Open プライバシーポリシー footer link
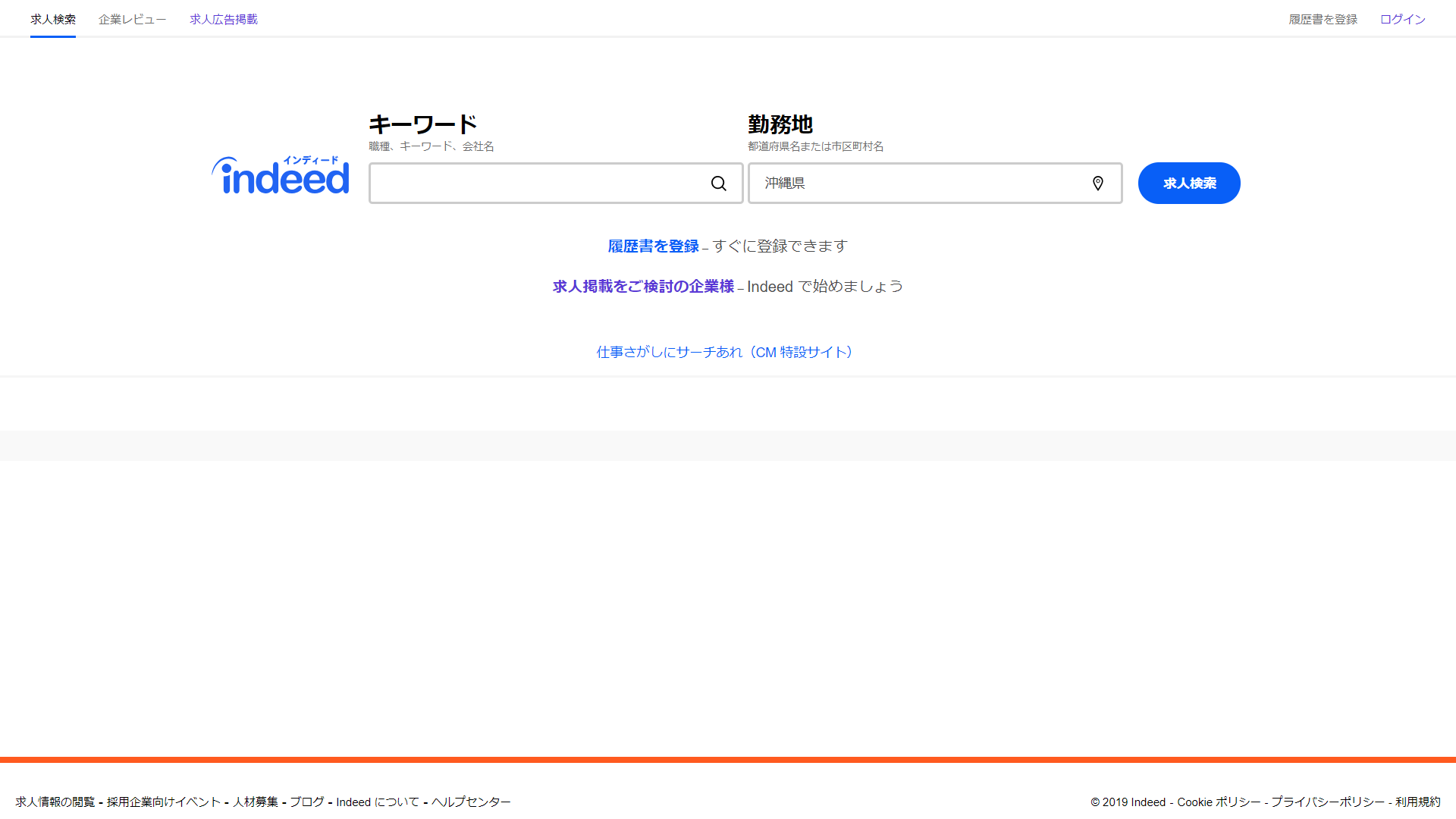This screenshot has width=1456, height=819. (x=1328, y=802)
